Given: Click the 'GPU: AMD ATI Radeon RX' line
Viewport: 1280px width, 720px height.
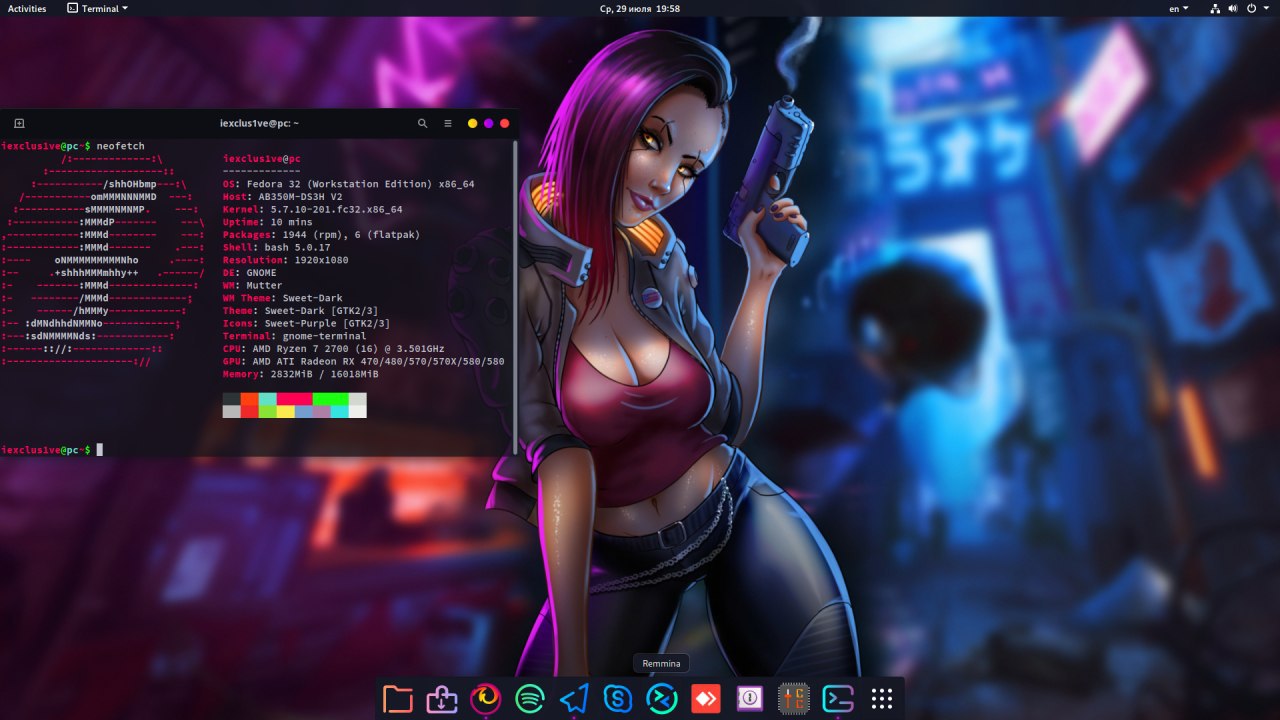Looking at the screenshot, I should pos(363,361).
